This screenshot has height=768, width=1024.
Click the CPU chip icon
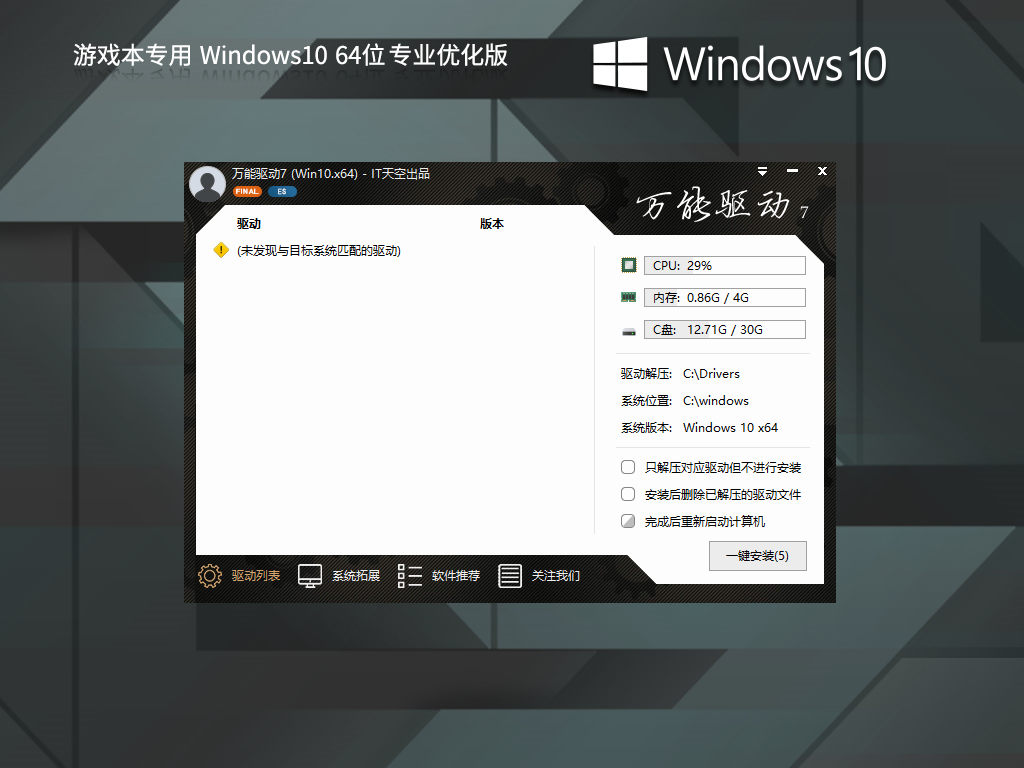click(628, 265)
